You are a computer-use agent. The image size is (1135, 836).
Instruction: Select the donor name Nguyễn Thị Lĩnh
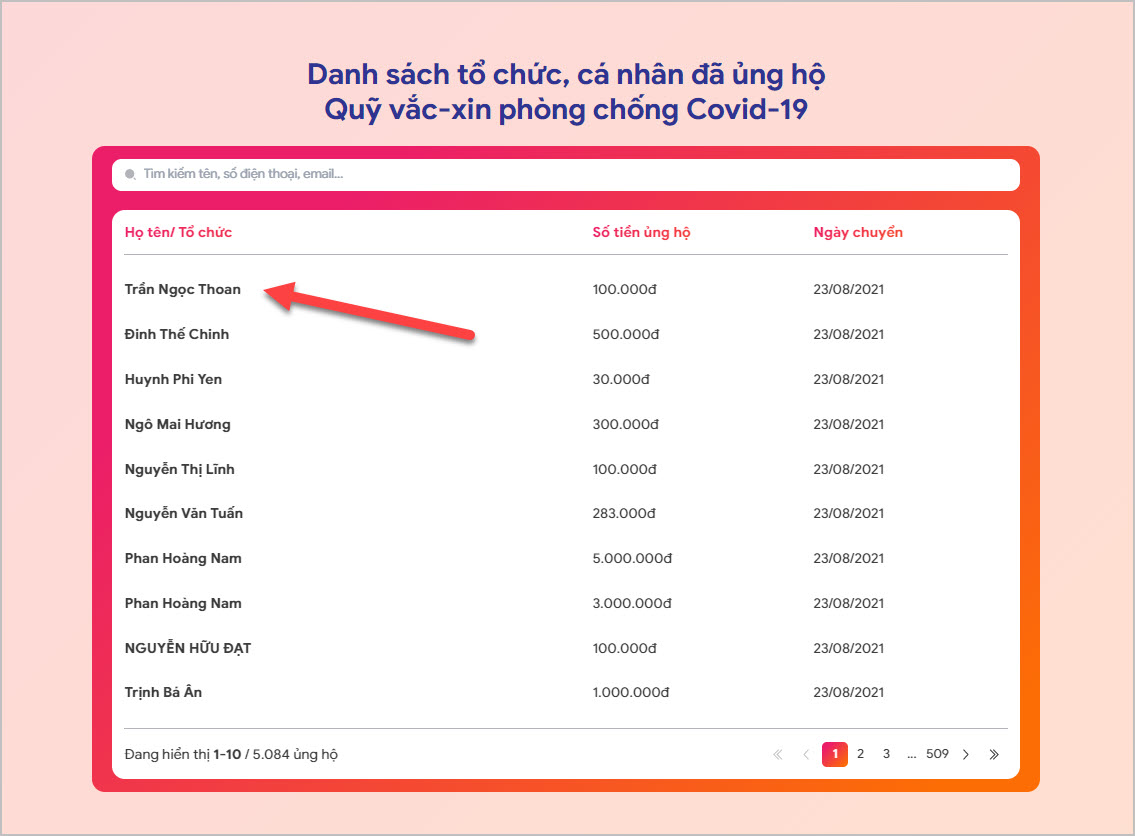tap(180, 470)
